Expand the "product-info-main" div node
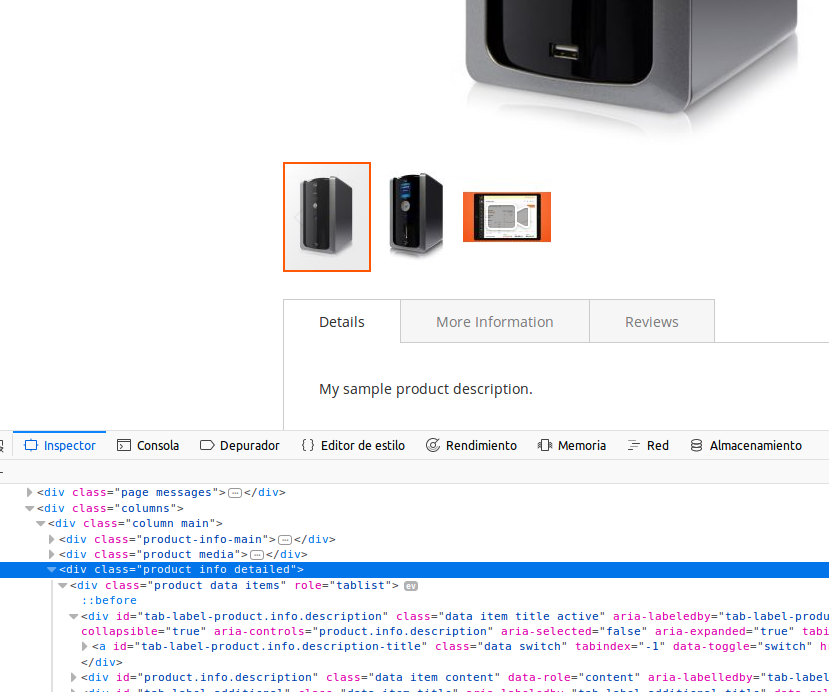Viewport: 829px width, 692px height. point(52,539)
